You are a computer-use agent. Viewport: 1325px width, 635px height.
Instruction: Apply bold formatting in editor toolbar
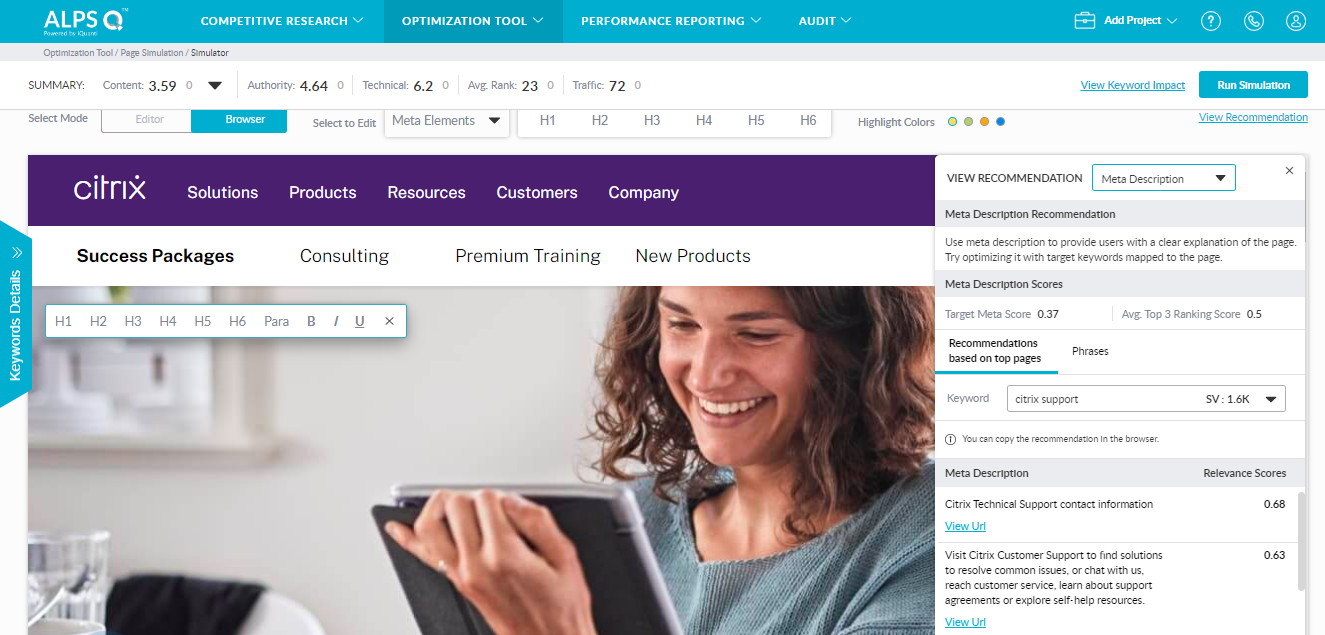311,321
